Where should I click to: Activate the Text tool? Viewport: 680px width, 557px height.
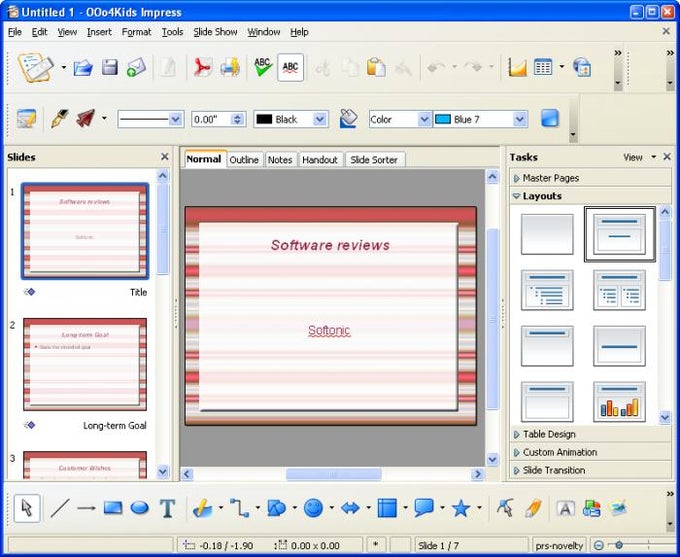click(x=167, y=508)
